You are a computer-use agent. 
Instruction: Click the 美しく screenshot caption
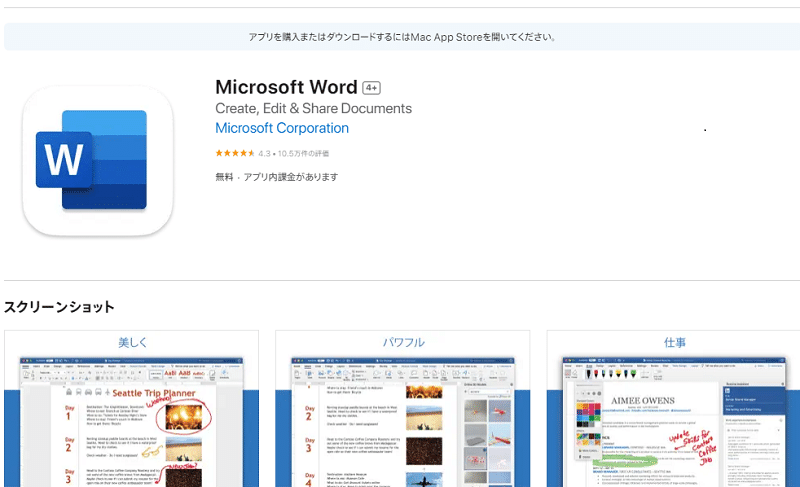[x=132, y=342]
